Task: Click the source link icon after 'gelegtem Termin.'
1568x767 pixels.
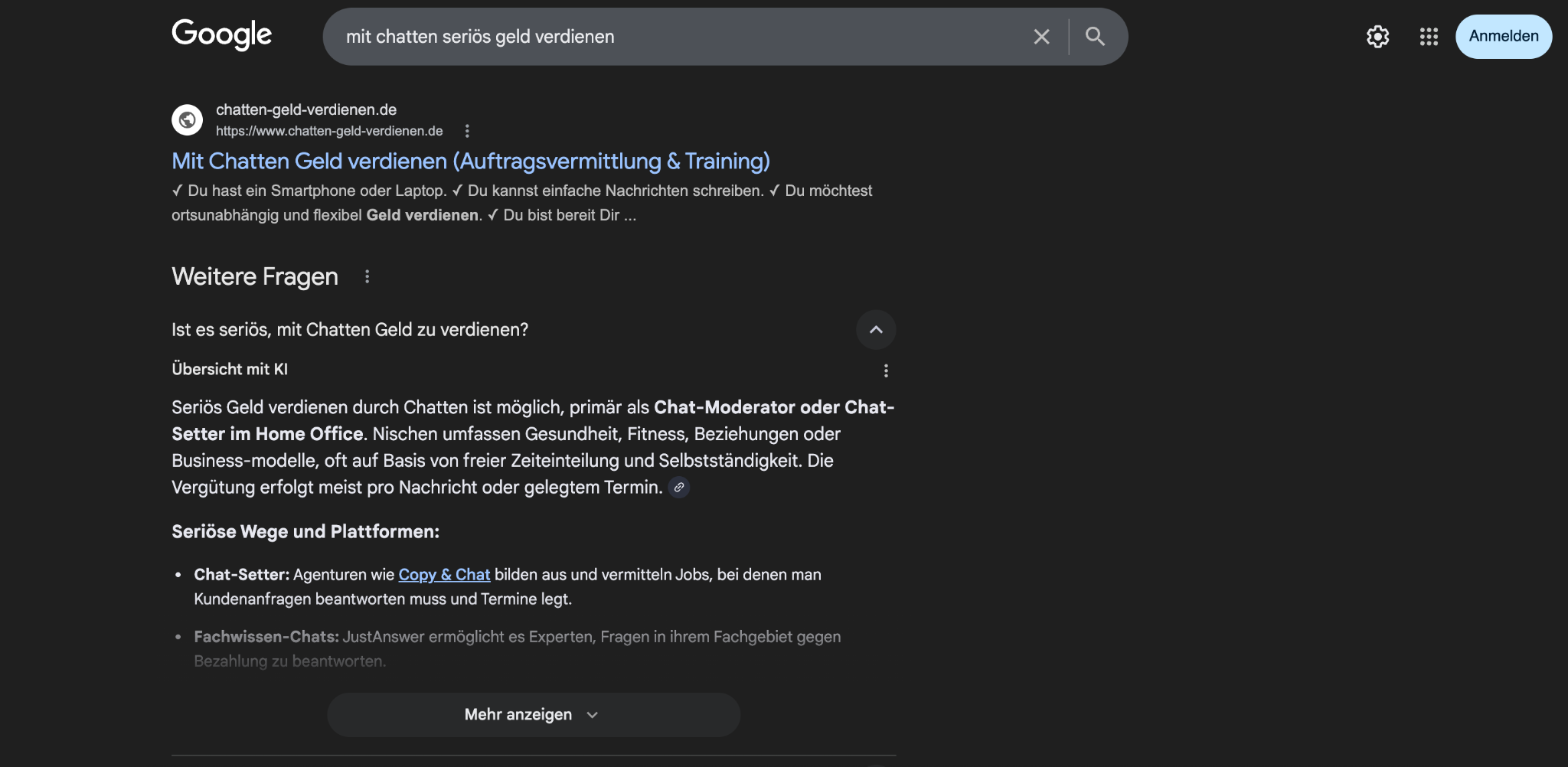Action: [679, 488]
